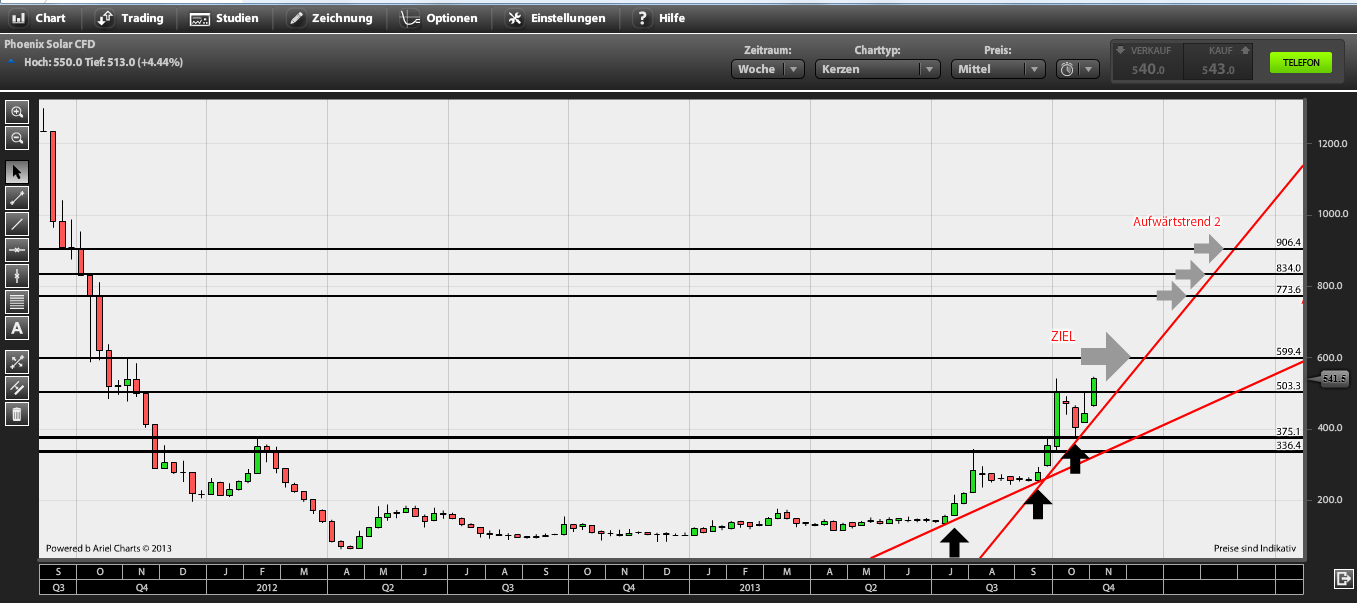Click the Preise sind Indikativ notice

1255,548
